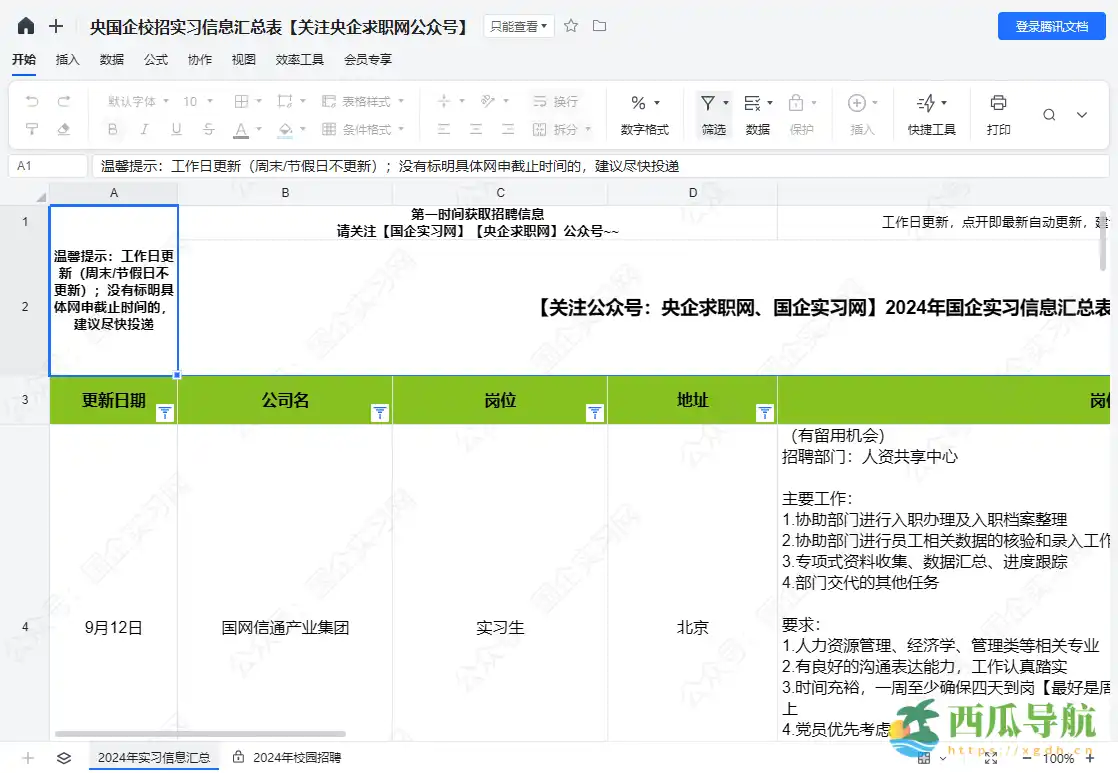
Task: Switch to the 插入 ribbon tab
Action: pos(67,59)
